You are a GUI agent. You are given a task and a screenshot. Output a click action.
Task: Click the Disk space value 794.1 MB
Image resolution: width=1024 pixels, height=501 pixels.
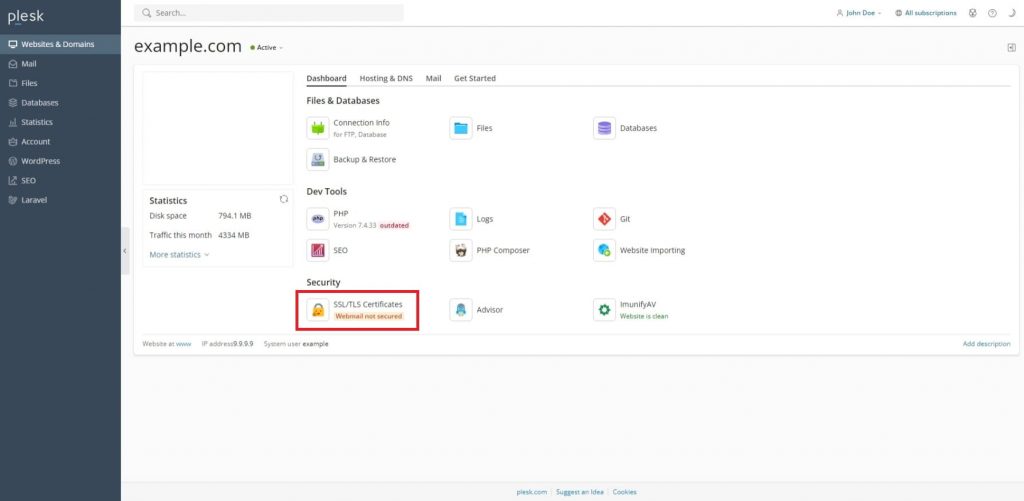click(234, 216)
